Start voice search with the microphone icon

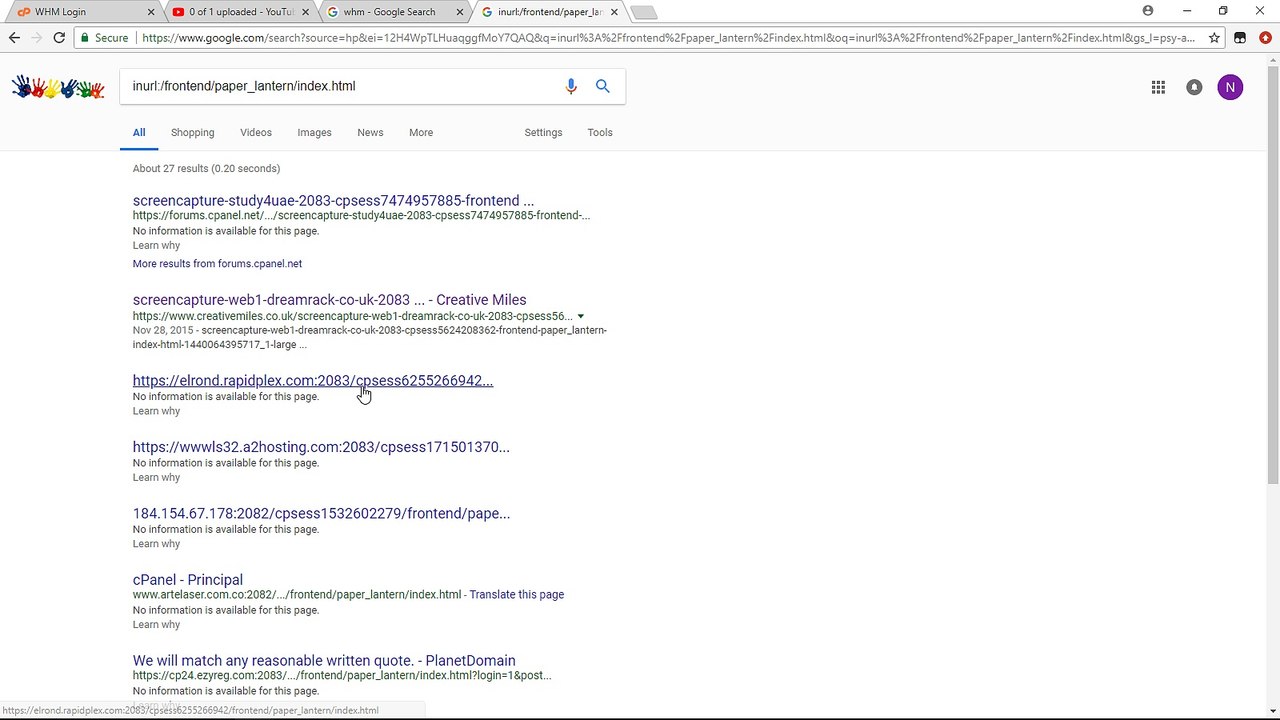point(571,87)
